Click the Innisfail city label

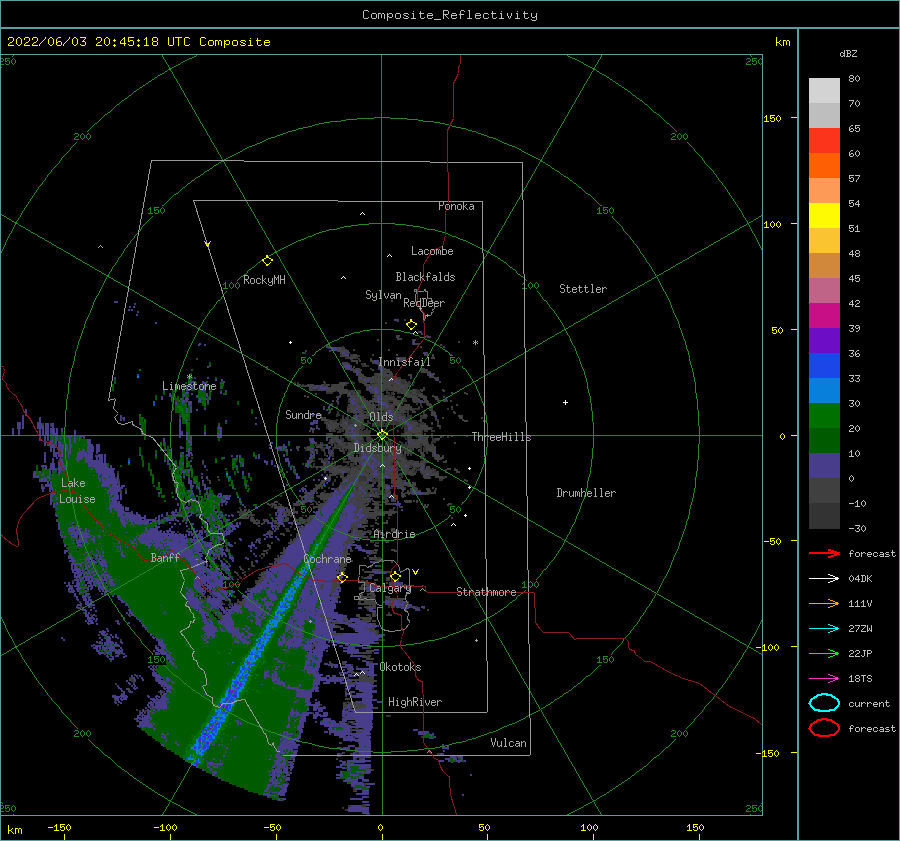(x=405, y=362)
